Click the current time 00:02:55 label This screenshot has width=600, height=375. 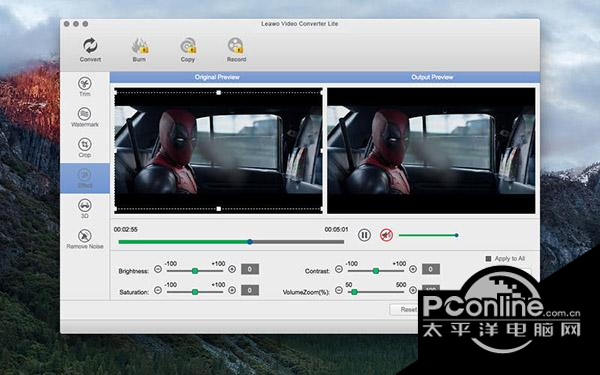[126, 230]
